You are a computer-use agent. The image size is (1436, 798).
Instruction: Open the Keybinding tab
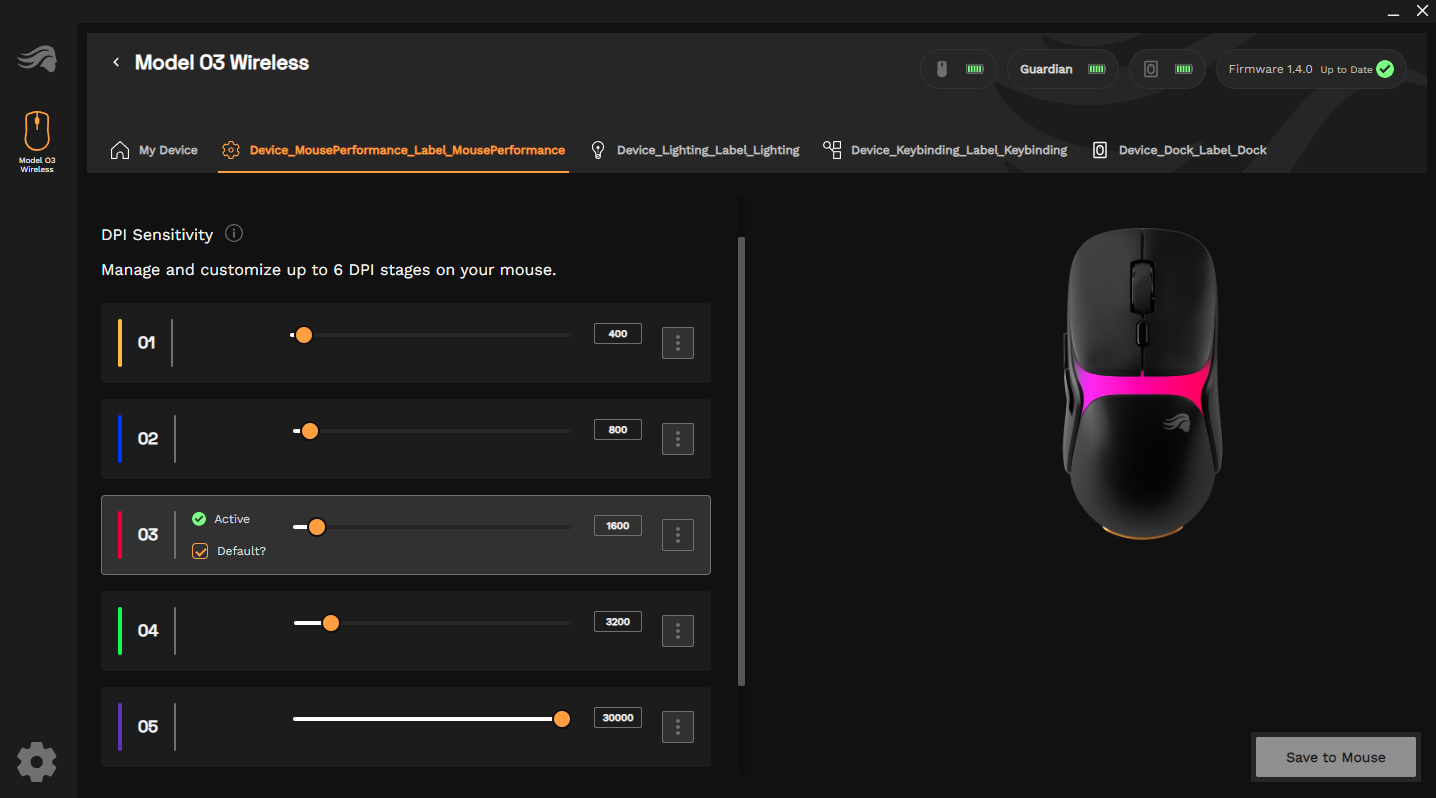pyautogui.click(x=945, y=150)
